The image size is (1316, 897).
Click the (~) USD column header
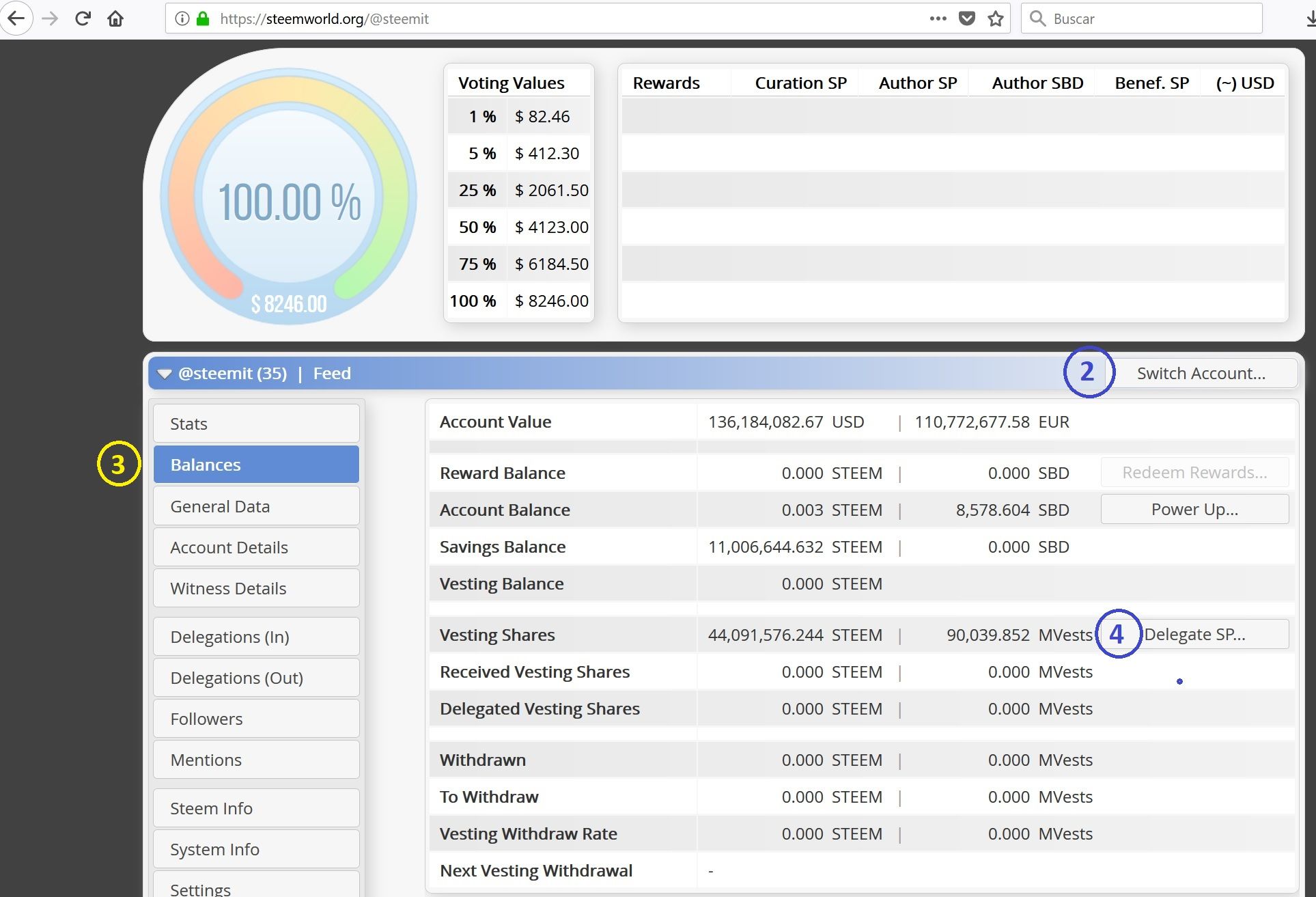[1244, 83]
